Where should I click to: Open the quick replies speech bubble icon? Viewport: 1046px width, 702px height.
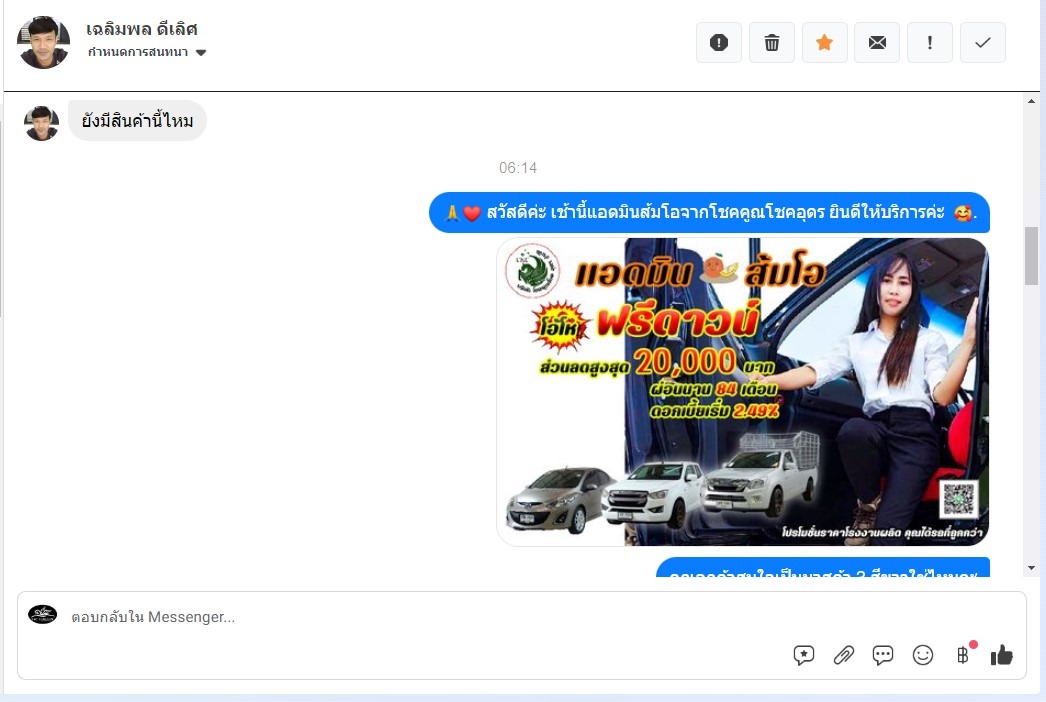883,655
